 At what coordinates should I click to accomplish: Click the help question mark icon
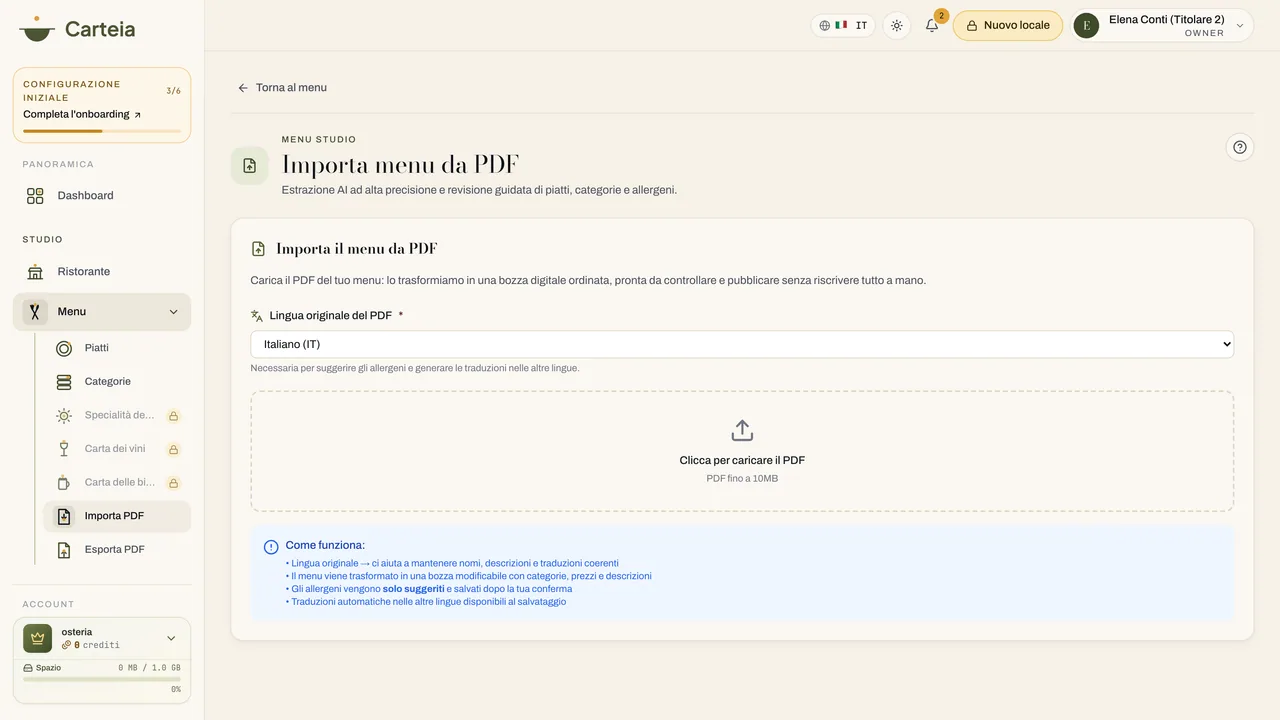pos(1240,147)
